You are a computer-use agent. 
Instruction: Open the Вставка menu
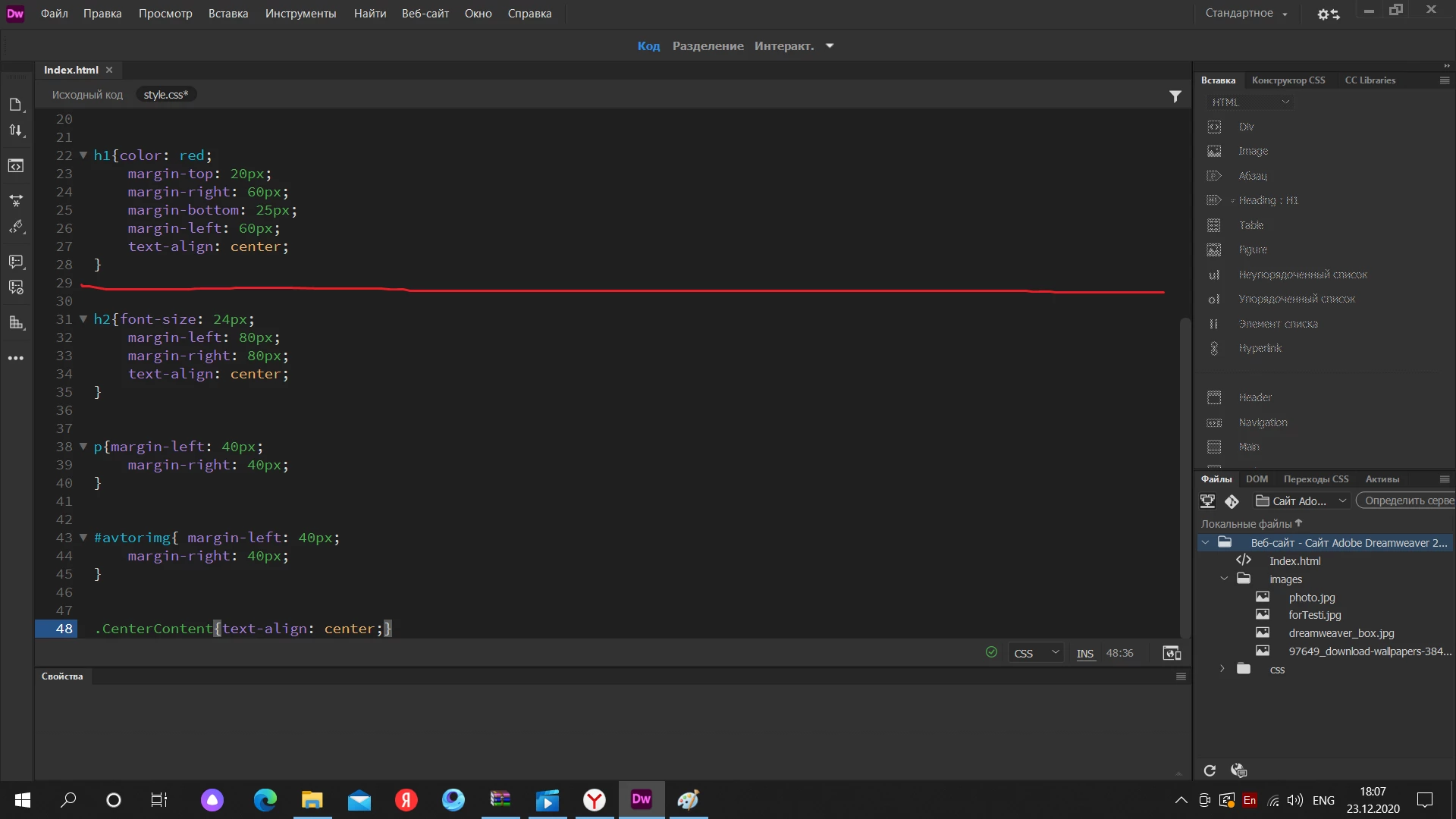pyautogui.click(x=228, y=14)
